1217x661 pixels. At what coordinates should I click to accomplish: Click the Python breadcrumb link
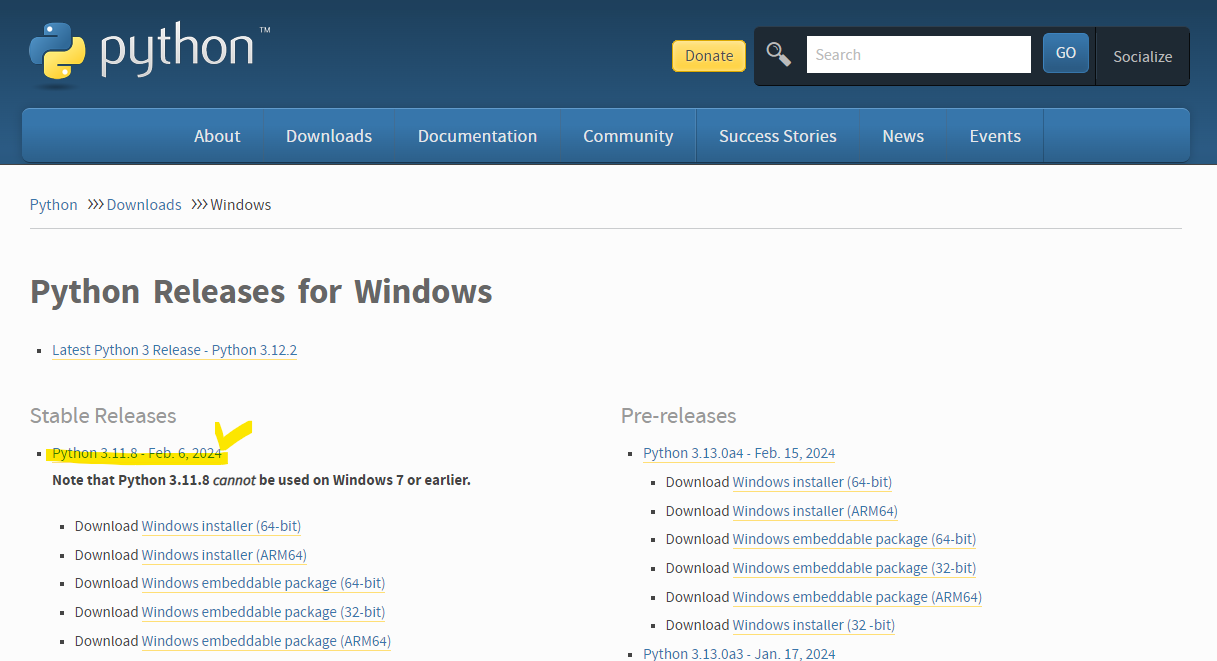54,204
